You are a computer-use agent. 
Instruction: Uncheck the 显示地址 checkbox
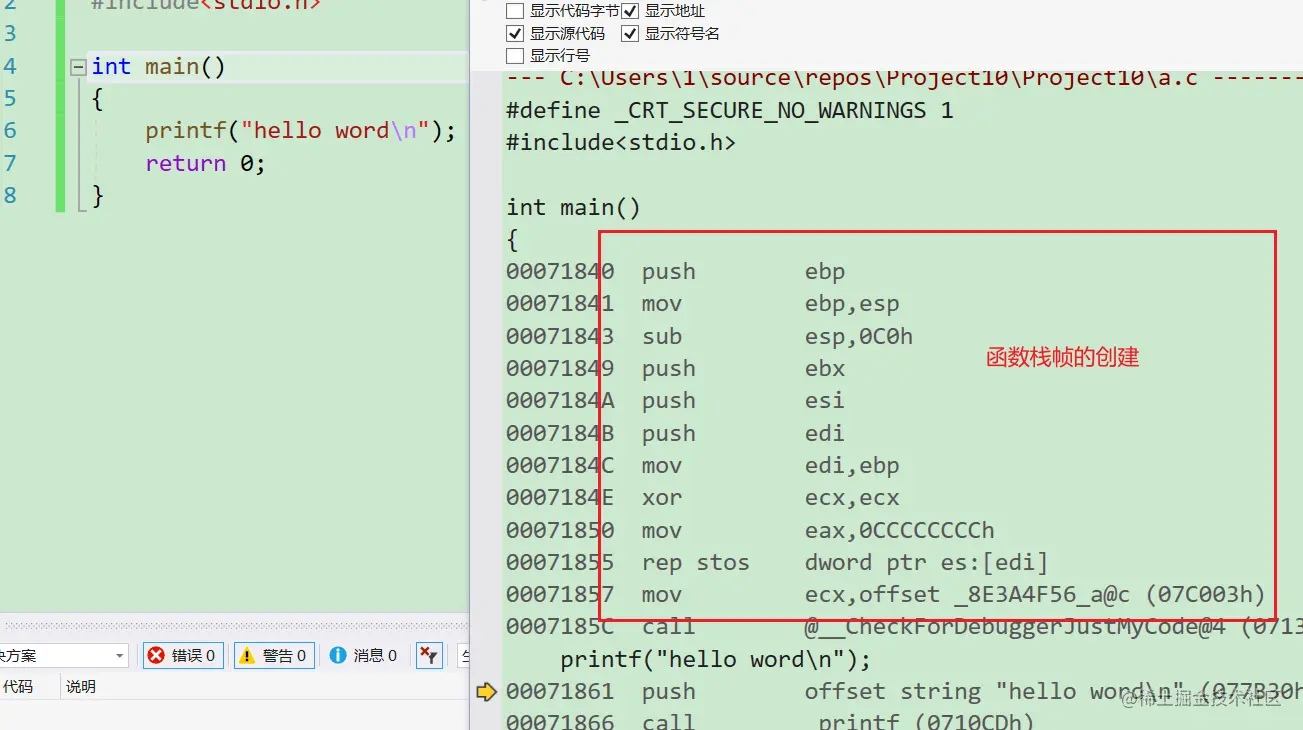(x=630, y=11)
